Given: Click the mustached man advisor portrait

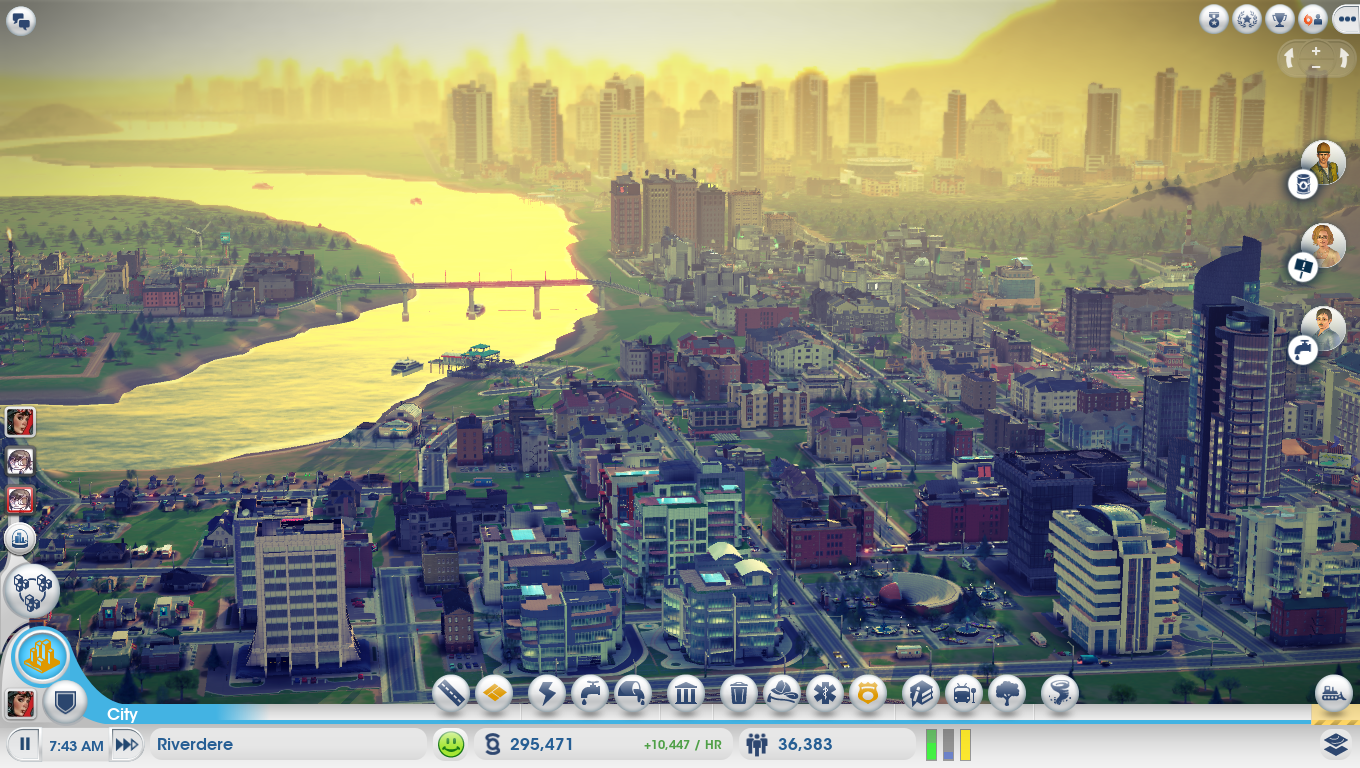Looking at the screenshot, I should [x=1324, y=328].
